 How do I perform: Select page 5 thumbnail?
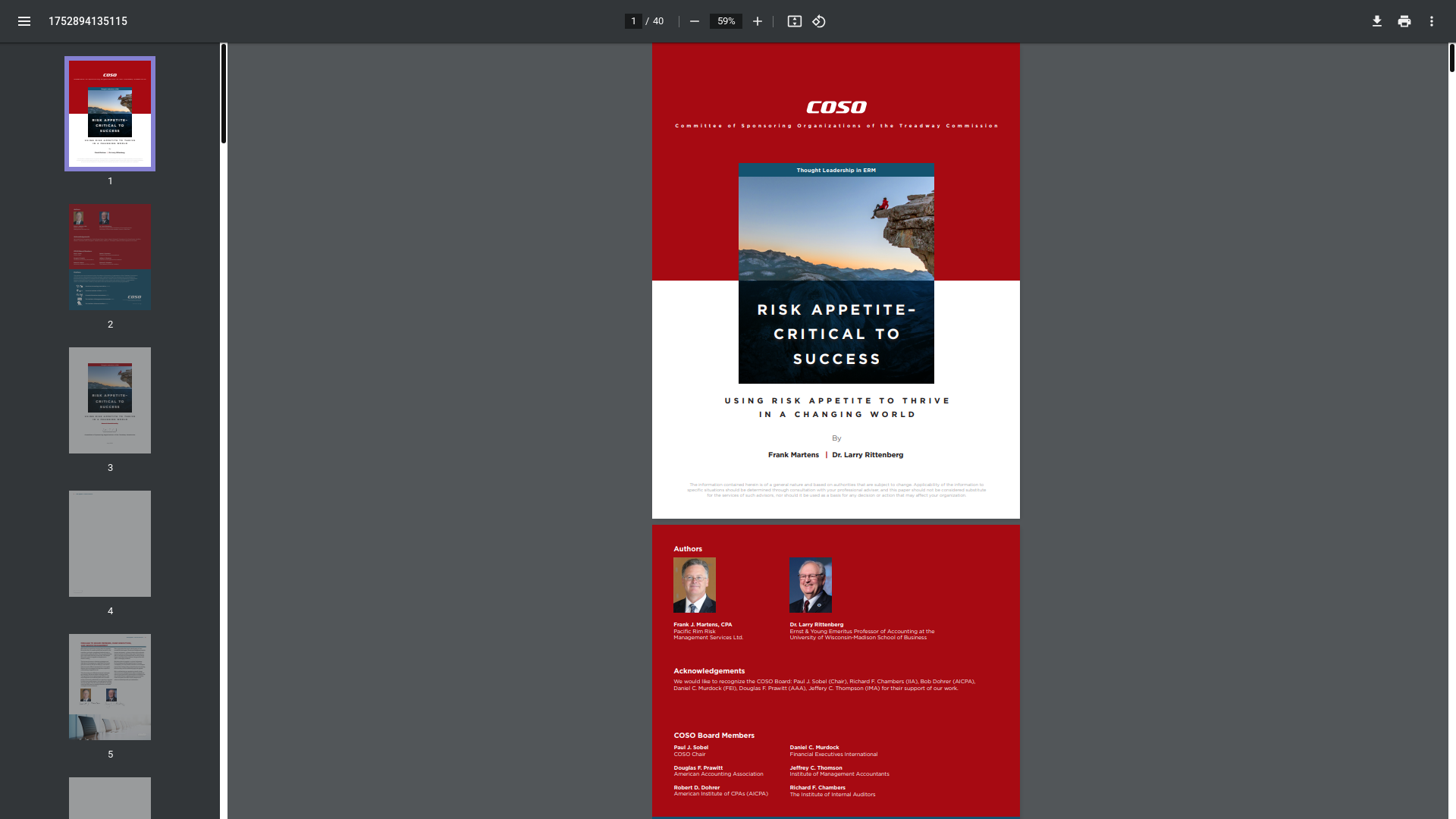110,687
